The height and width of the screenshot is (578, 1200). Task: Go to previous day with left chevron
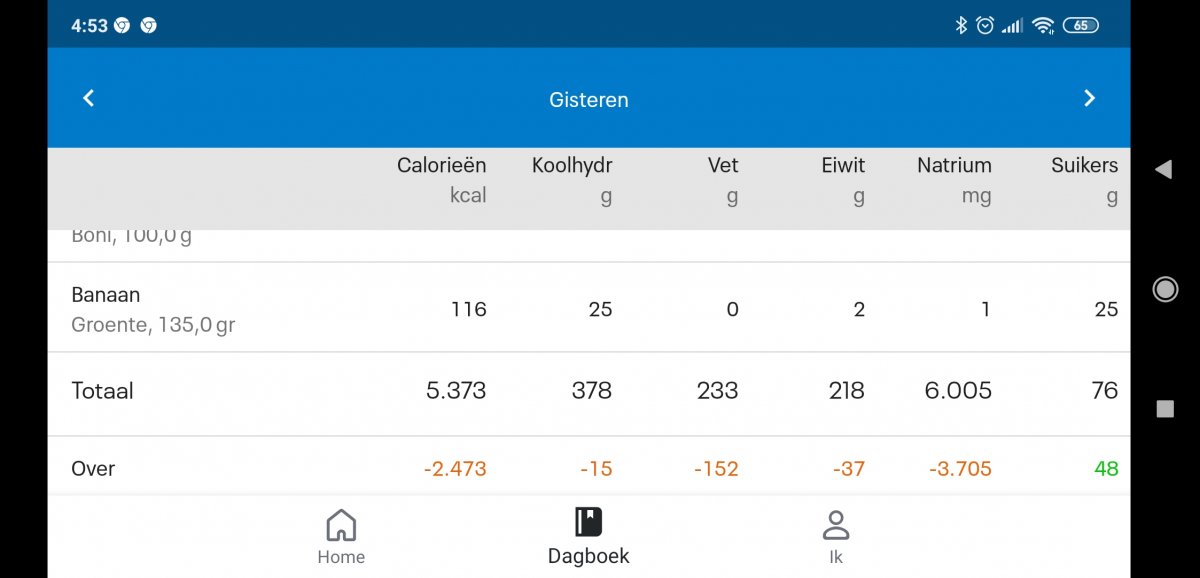click(88, 98)
